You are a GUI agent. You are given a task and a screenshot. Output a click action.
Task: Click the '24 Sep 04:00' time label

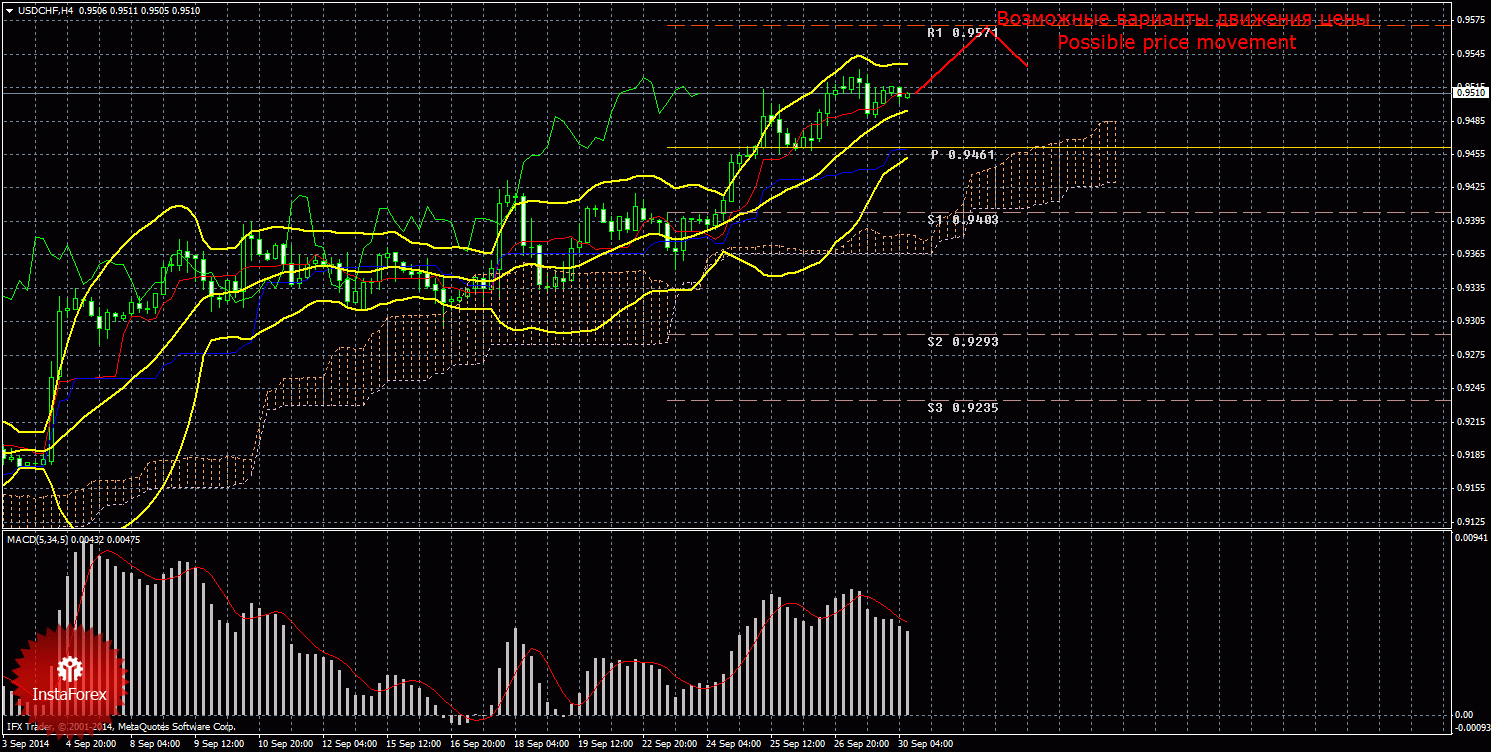(733, 744)
